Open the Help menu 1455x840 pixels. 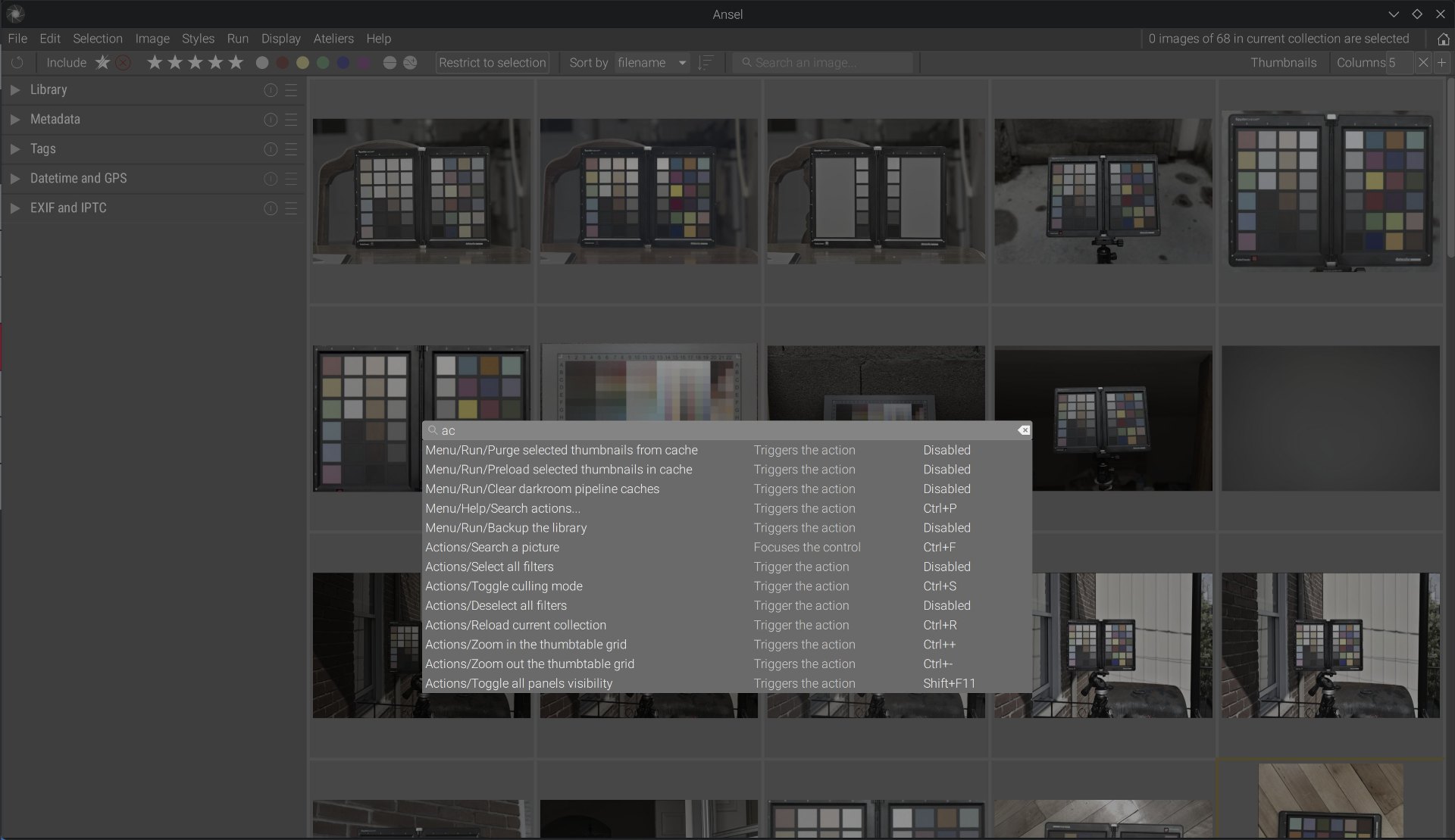379,39
